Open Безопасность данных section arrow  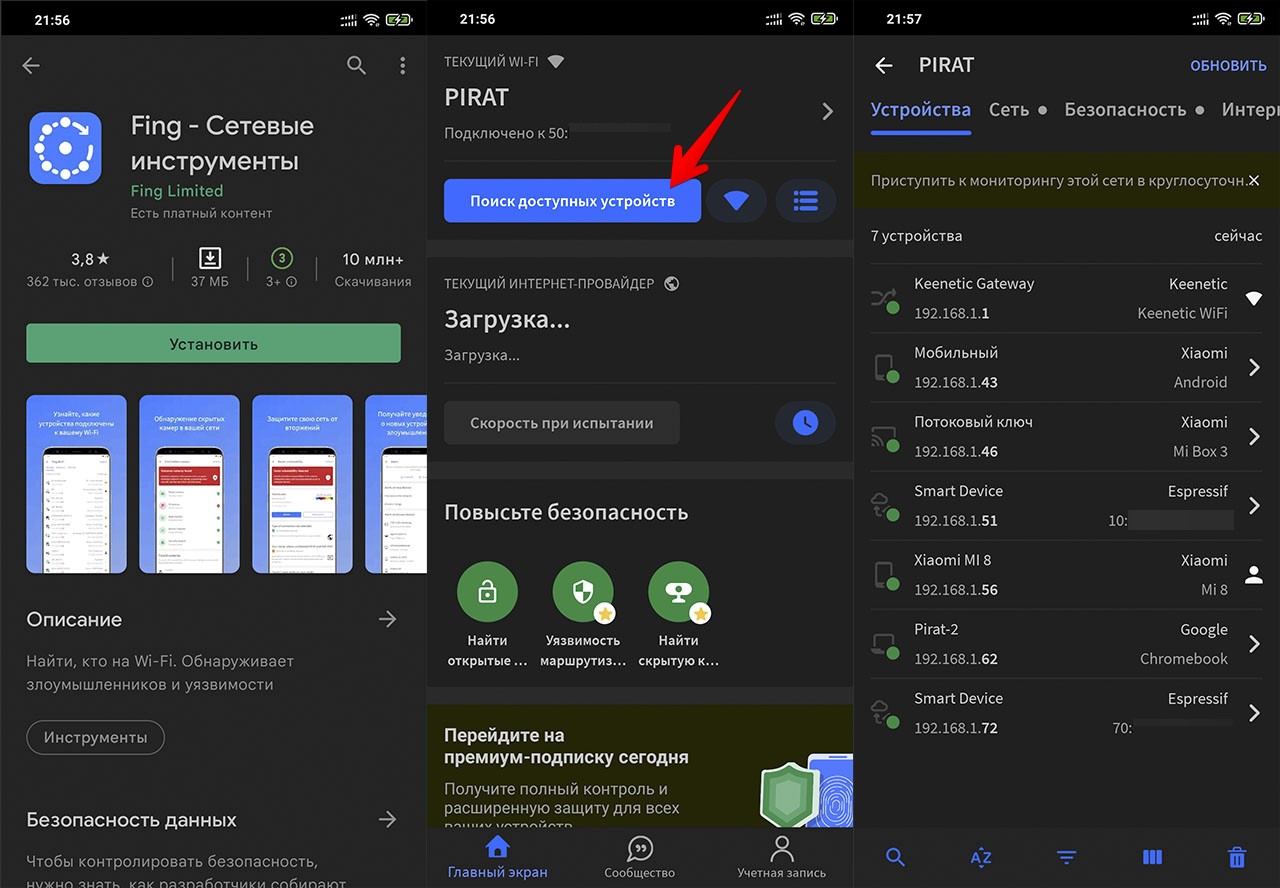[x=388, y=820]
